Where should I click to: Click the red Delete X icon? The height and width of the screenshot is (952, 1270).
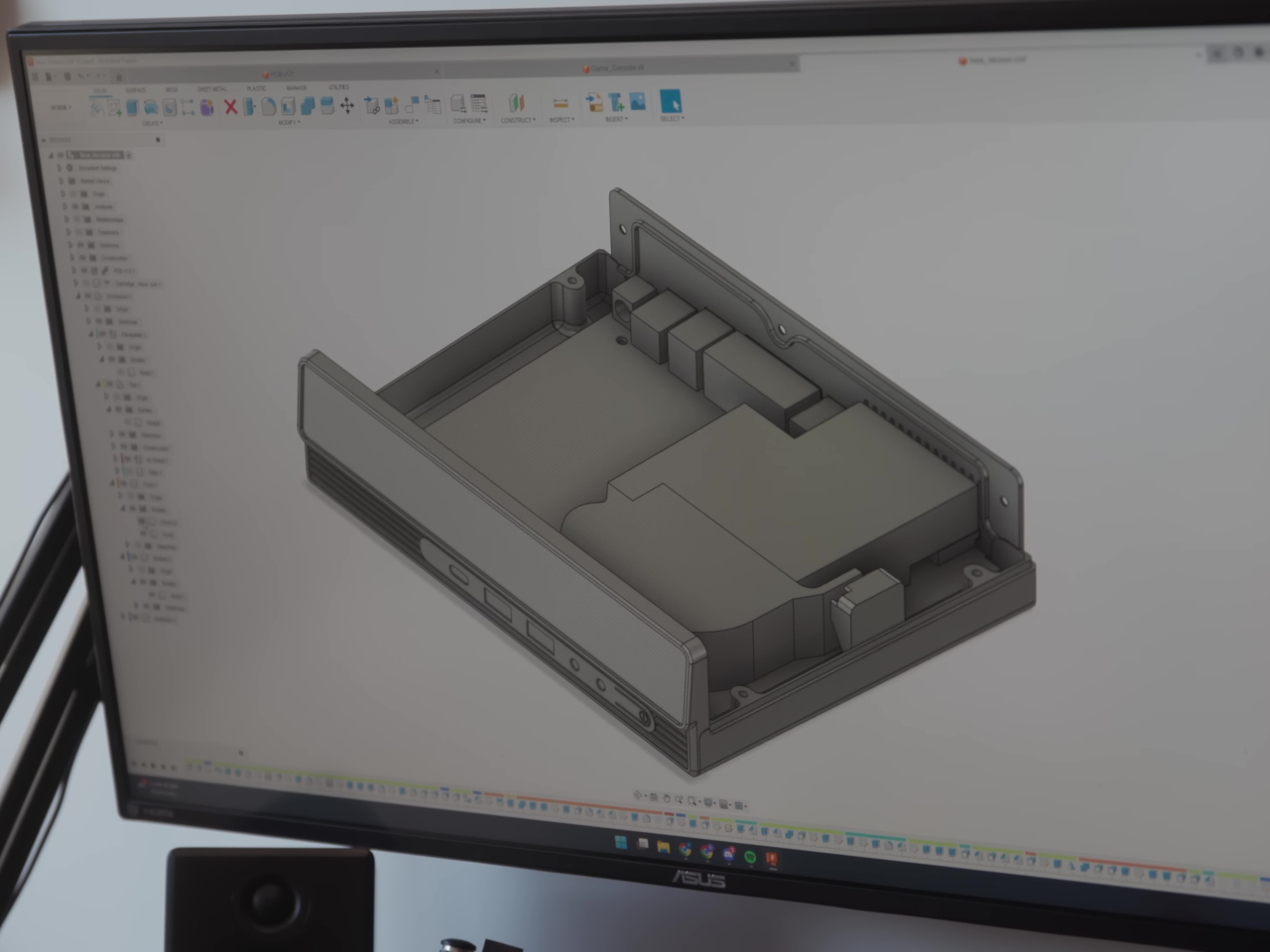tap(230, 107)
